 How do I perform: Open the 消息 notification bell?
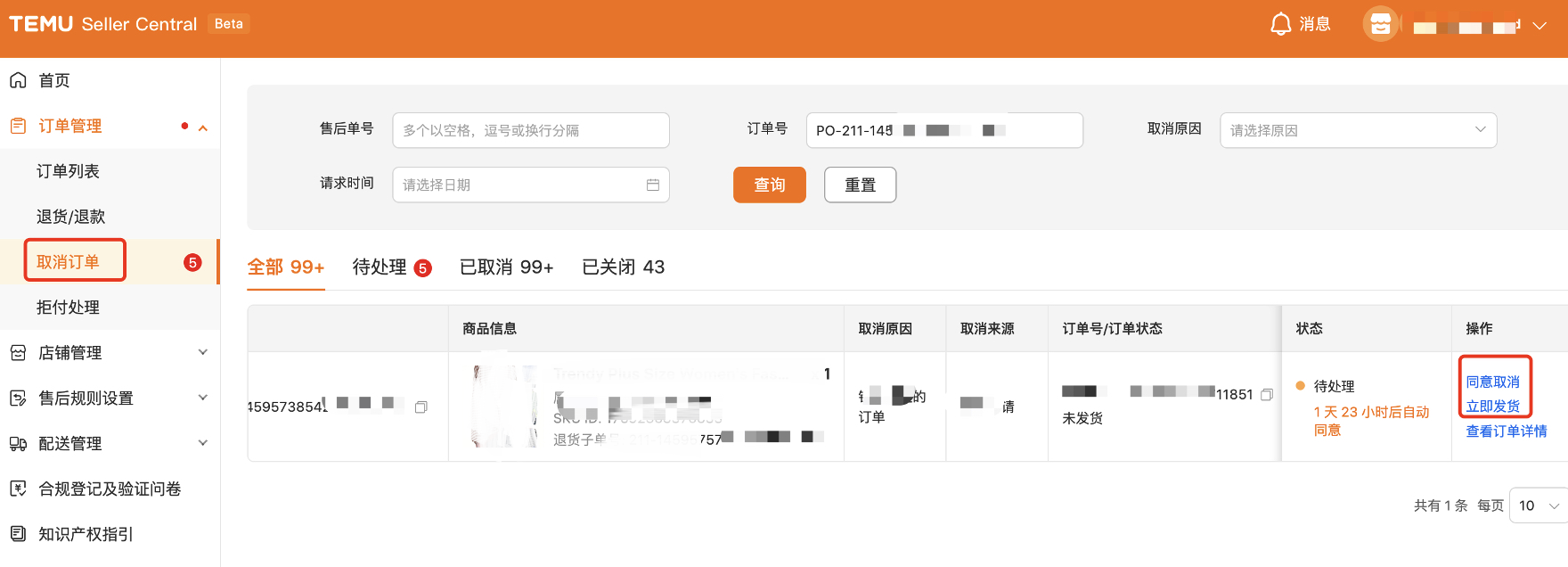click(1300, 24)
